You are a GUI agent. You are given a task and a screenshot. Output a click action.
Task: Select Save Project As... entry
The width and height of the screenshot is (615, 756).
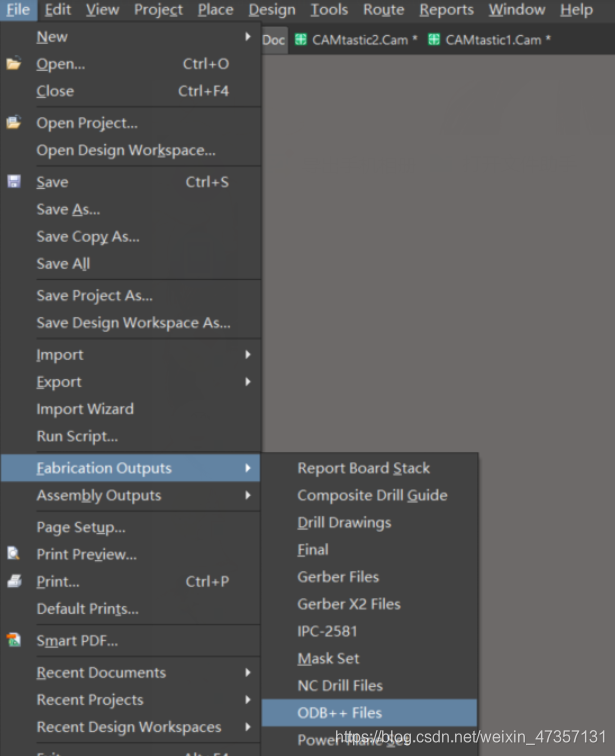pos(131,295)
